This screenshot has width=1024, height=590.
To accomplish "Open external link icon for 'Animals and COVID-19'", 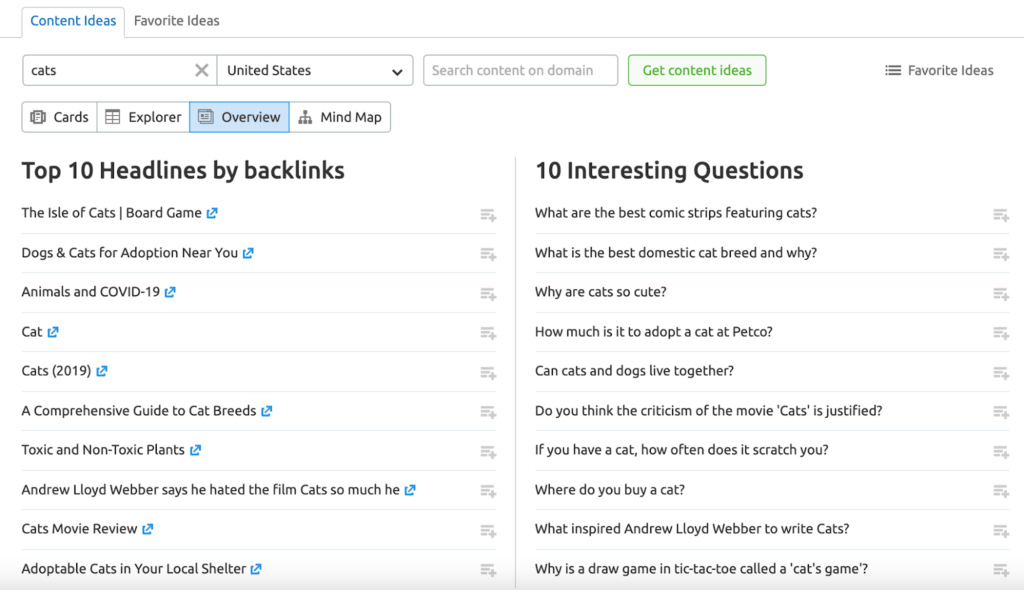I will click(170, 292).
